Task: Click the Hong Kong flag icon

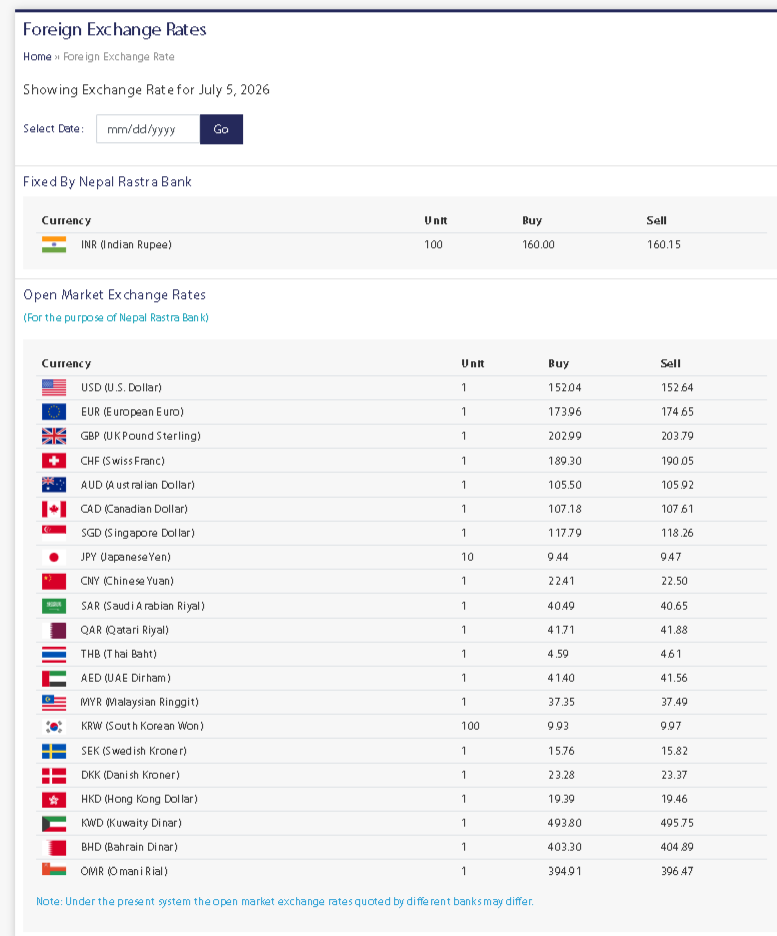Action: tap(54, 799)
